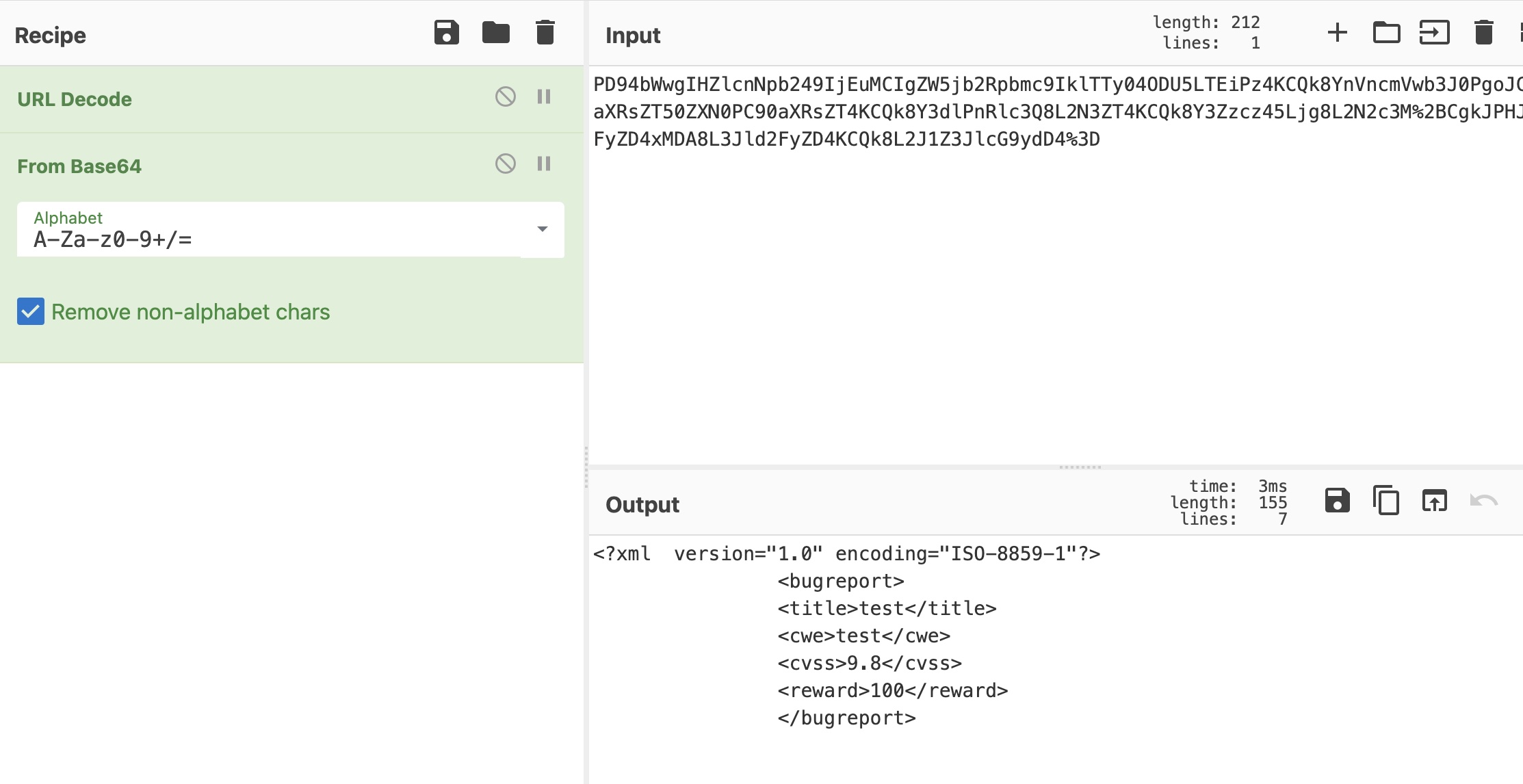1523x784 pixels.
Task: Set breakpoint on URL Decode
Action: coord(544,97)
